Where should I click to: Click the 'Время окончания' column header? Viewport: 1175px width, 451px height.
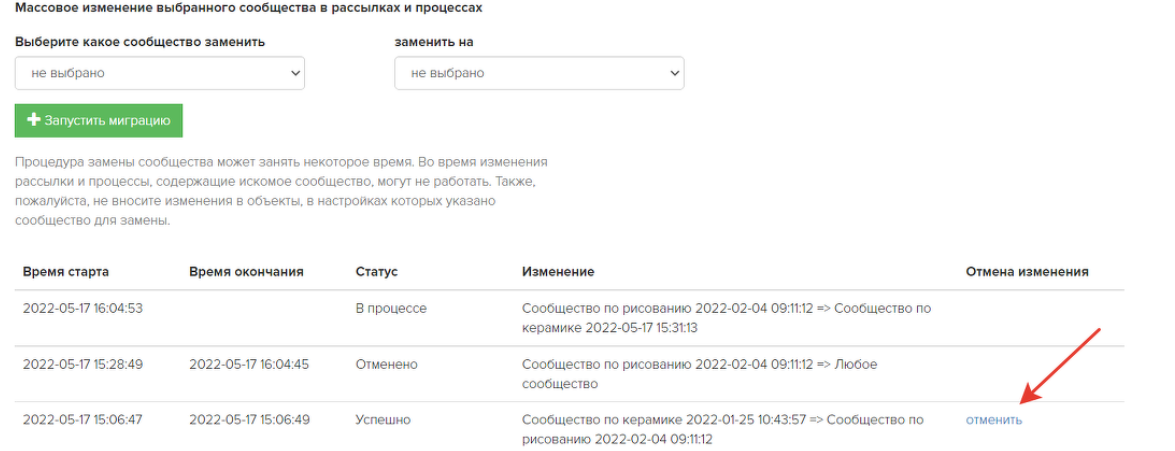point(247,271)
